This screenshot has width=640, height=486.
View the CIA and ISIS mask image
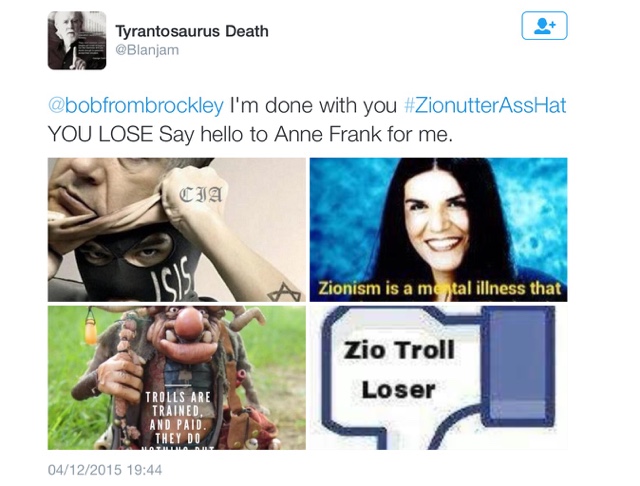pyautogui.click(x=177, y=230)
